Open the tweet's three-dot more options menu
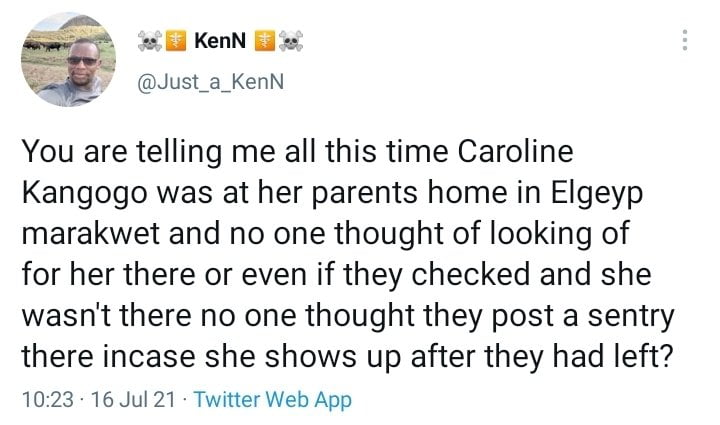 pos(685,40)
